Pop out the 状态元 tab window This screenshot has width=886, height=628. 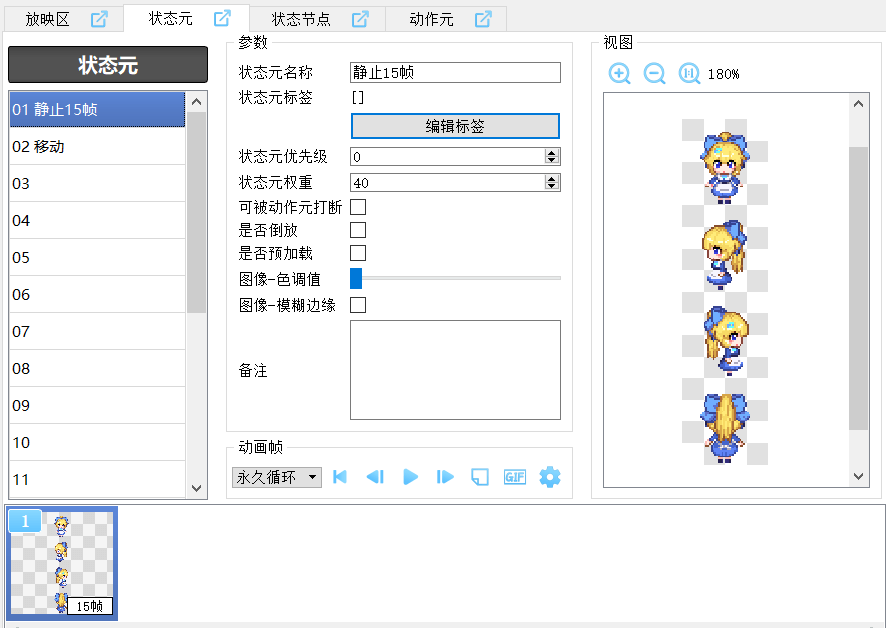point(222,19)
